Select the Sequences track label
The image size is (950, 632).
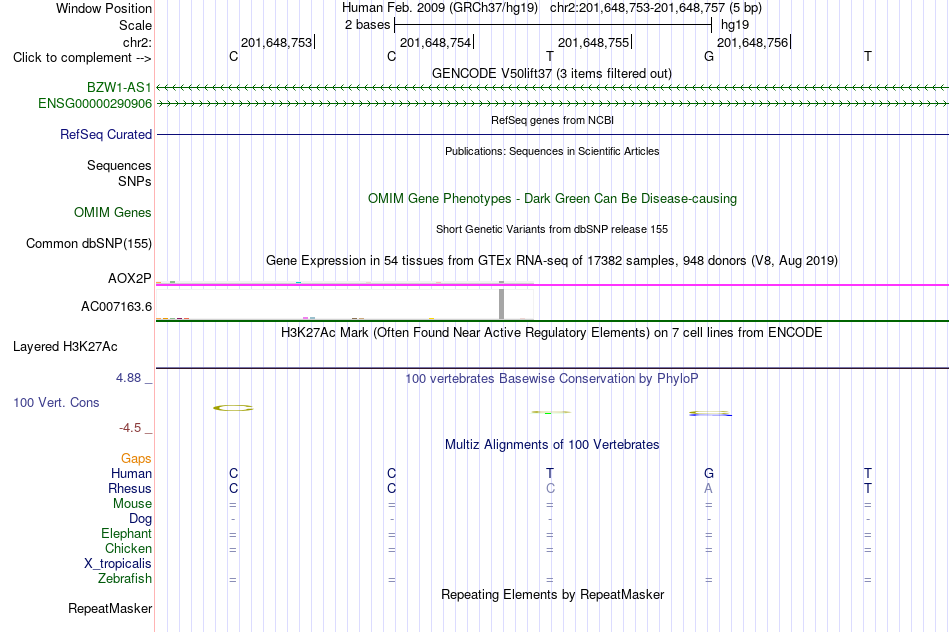pos(119,165)
